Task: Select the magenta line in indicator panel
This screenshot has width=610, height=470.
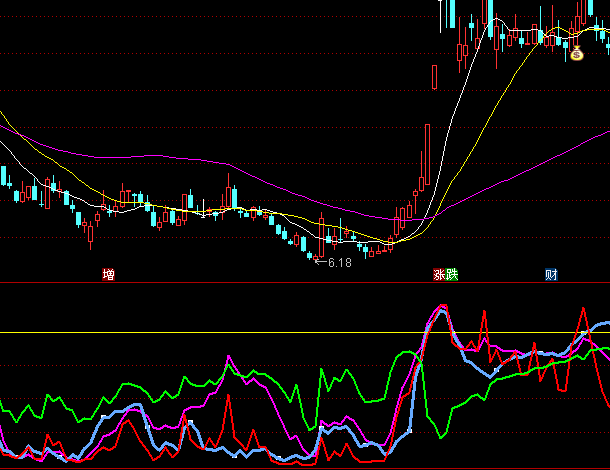Action: [x=232, y=360]
